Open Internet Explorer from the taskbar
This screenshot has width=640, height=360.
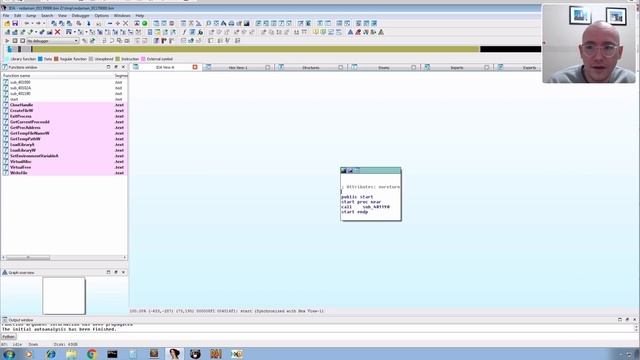[51, 354]
